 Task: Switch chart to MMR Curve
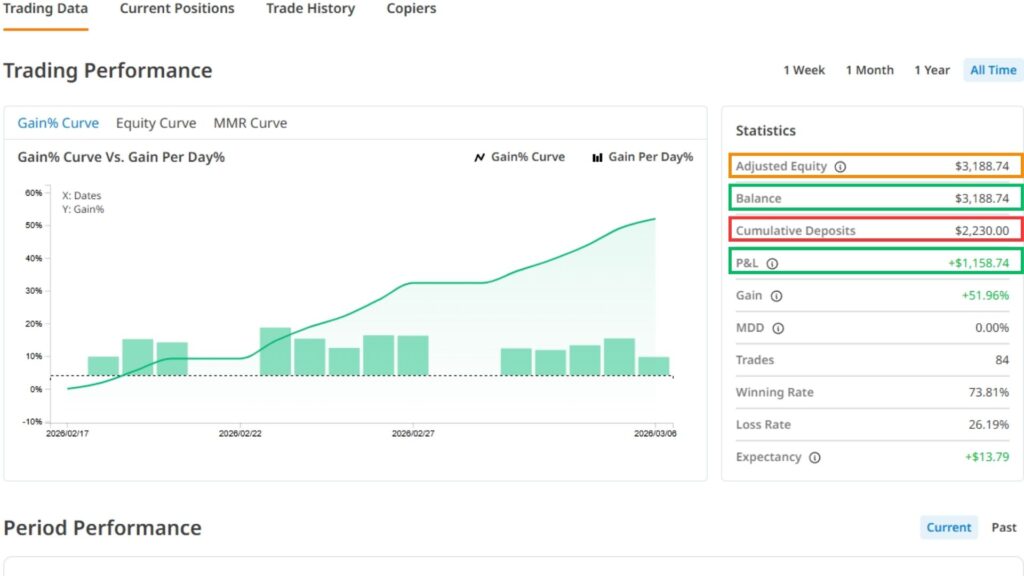[250, 123]
